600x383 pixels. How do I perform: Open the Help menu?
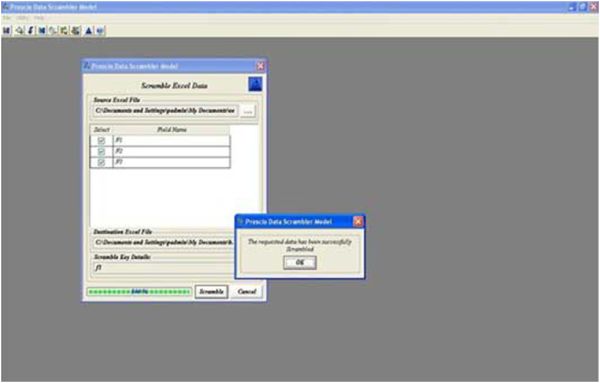(39, 18)
